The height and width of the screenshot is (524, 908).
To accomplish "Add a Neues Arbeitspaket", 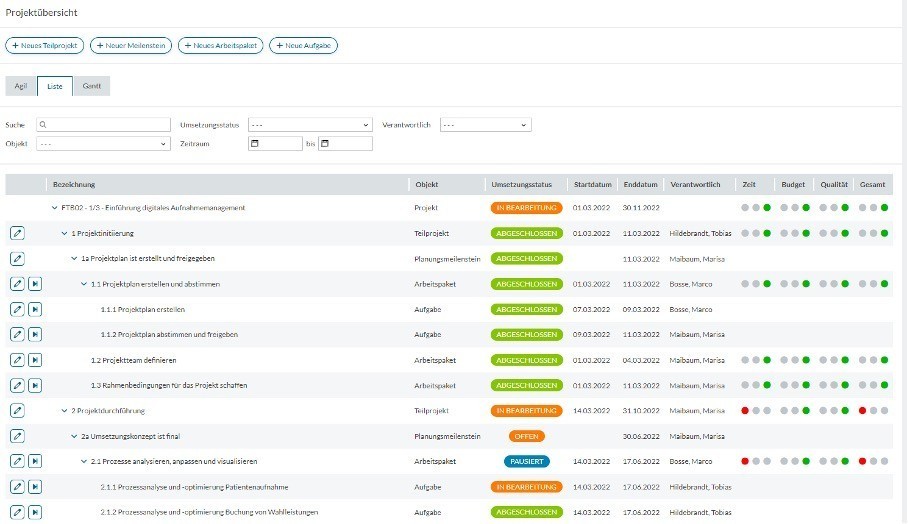I will tap(221, 45).
